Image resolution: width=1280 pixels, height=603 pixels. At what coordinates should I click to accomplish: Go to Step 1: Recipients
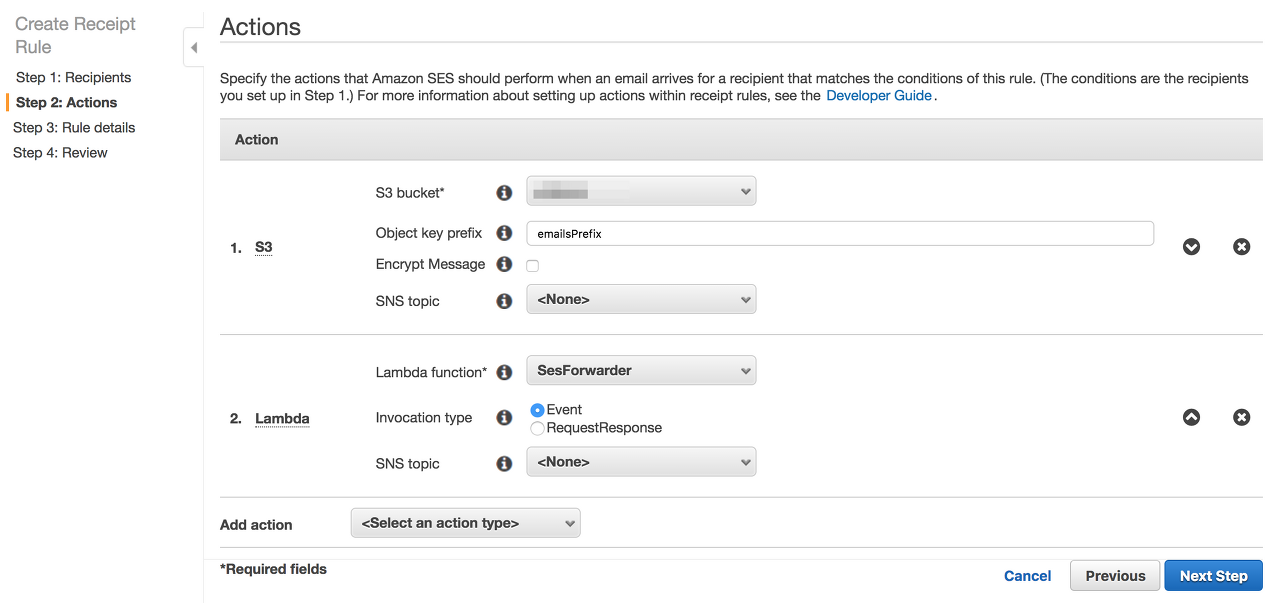tap(73, 77)
